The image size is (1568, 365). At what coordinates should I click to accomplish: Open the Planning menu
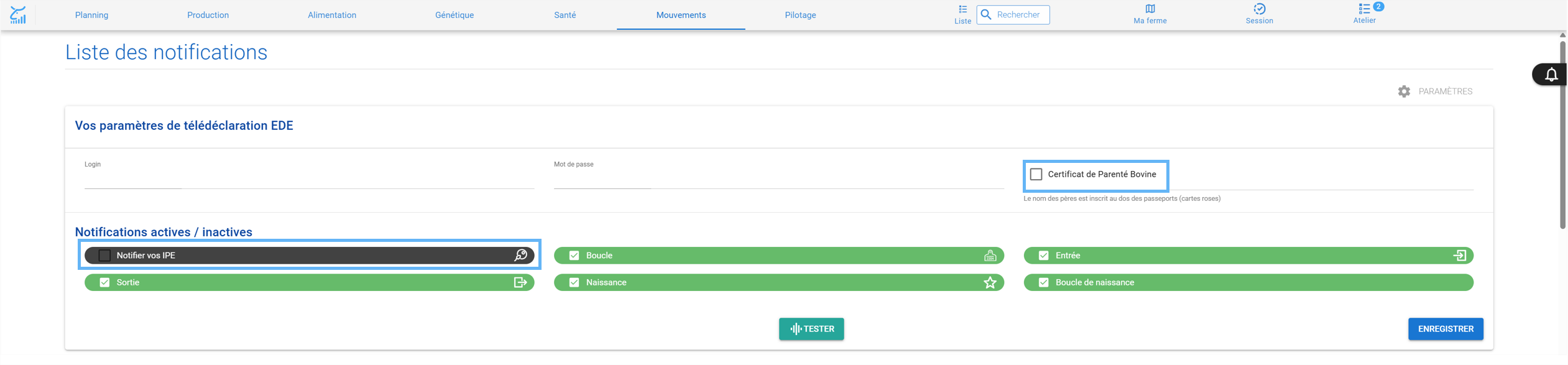pyautogui.click(x=91, y=15)
